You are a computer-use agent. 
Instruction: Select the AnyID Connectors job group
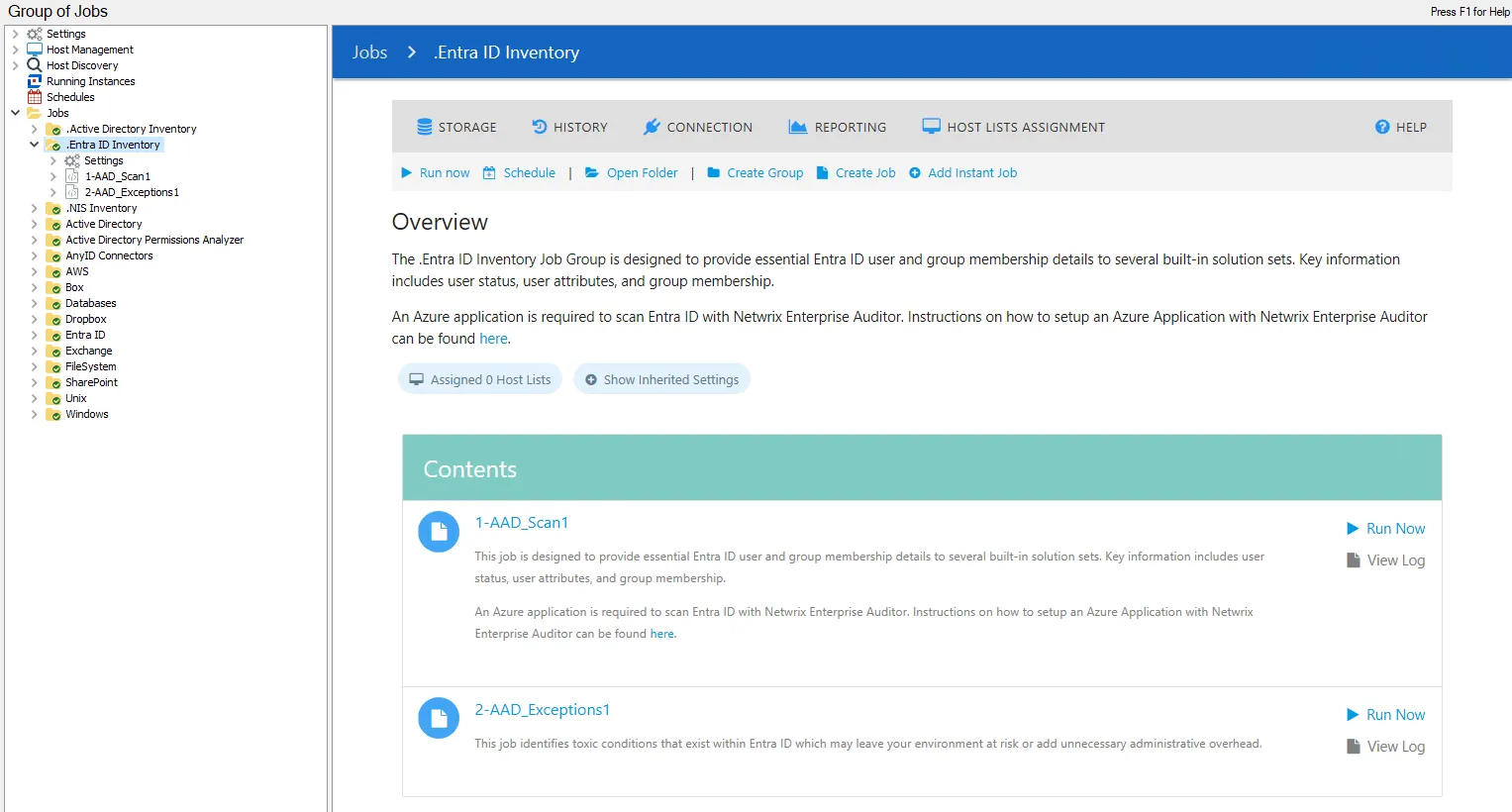click(x=109, y=255)
